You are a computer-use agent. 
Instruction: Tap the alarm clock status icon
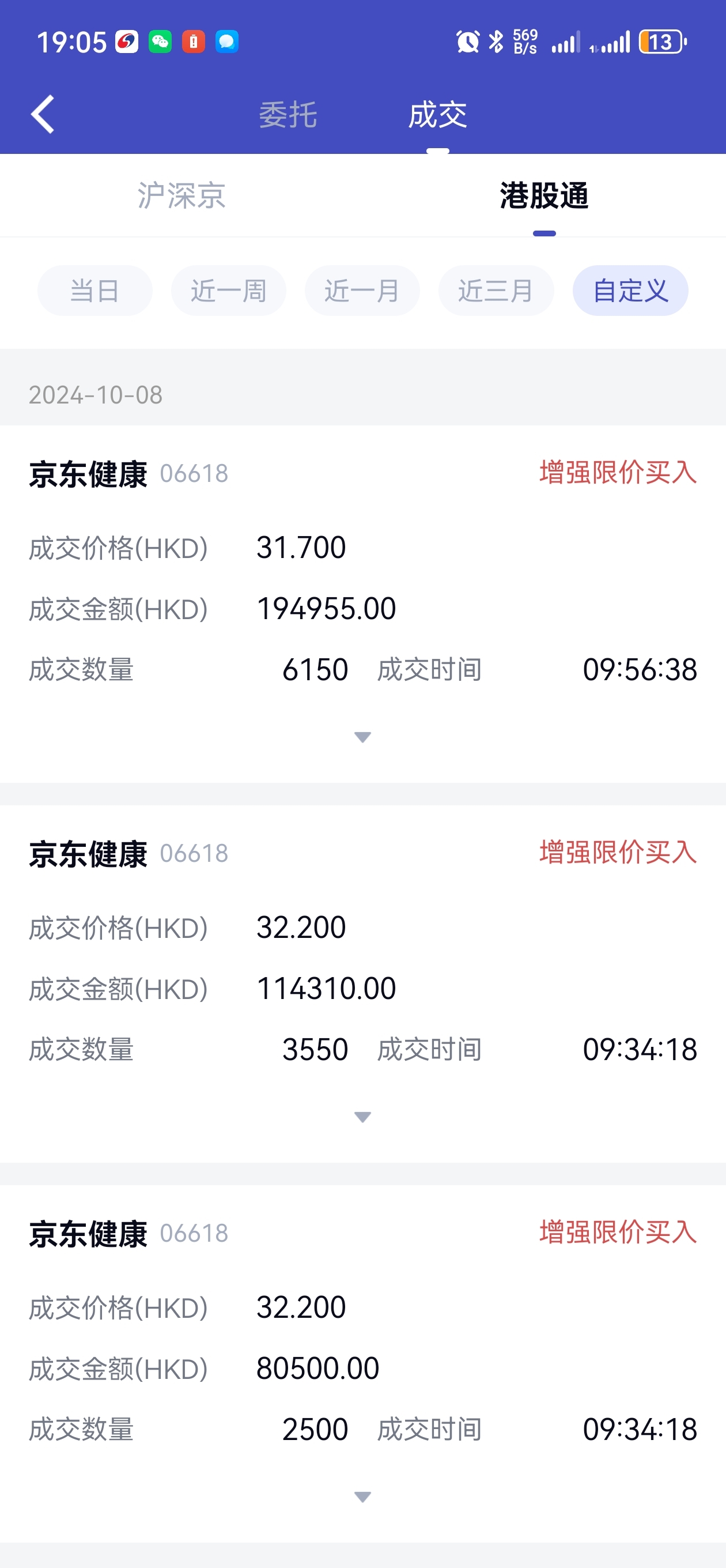[x=467, y=42]
